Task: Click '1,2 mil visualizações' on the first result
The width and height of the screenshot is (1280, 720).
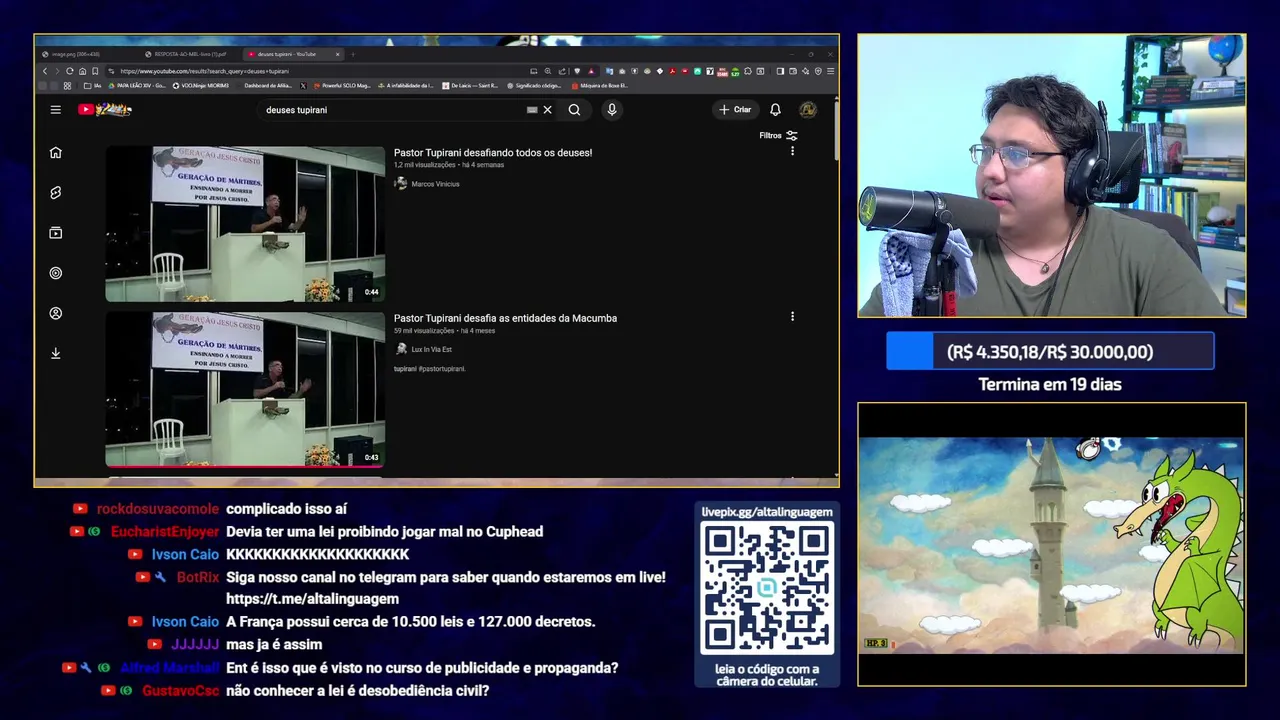Action: (x=424, y=165)
